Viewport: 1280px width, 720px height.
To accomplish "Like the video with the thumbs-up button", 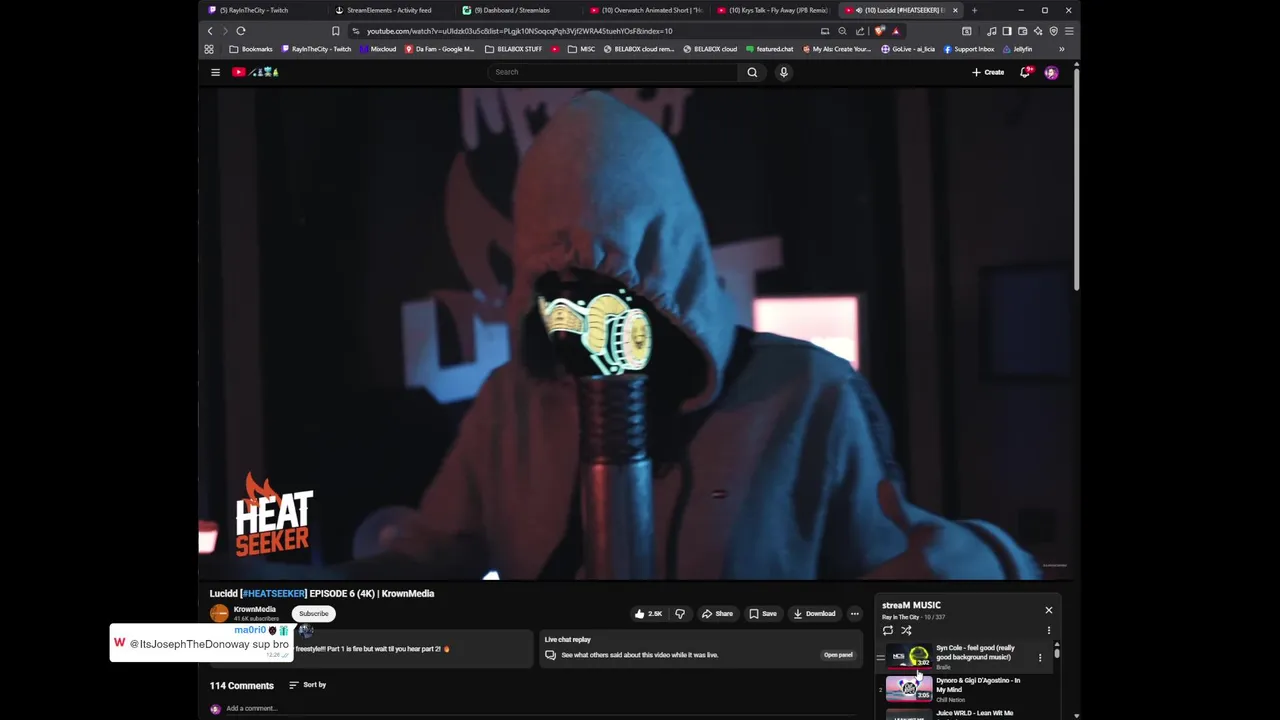I will [648, 614].
